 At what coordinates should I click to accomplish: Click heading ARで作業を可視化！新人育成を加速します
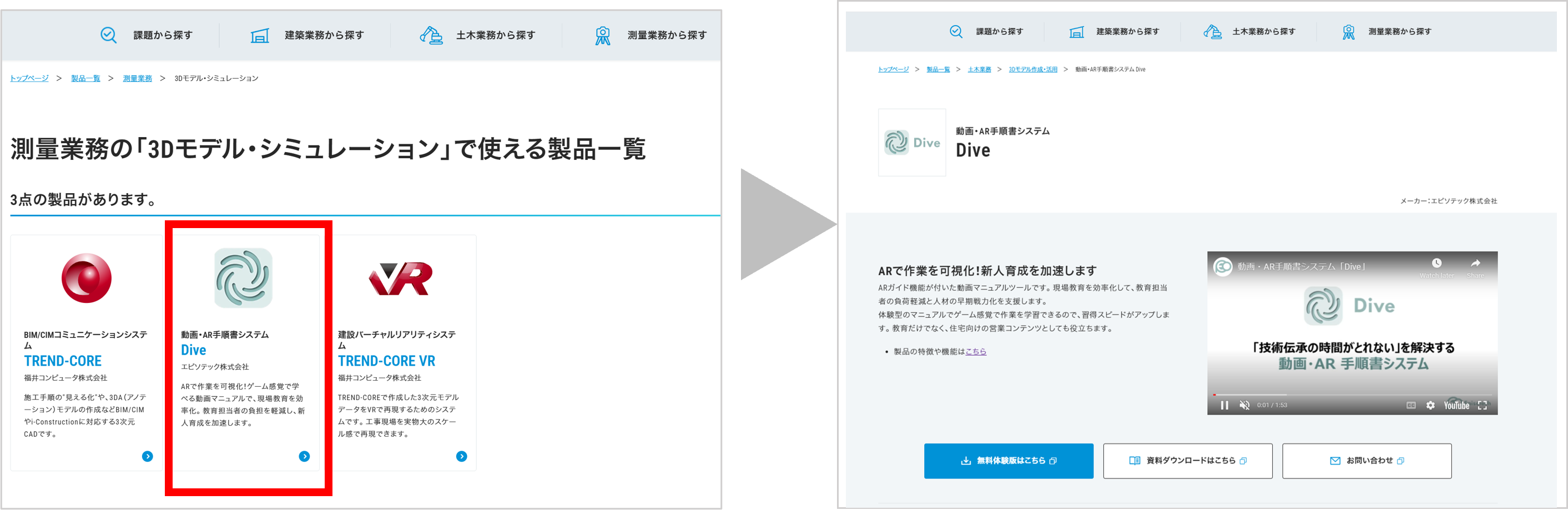[987, 271]
